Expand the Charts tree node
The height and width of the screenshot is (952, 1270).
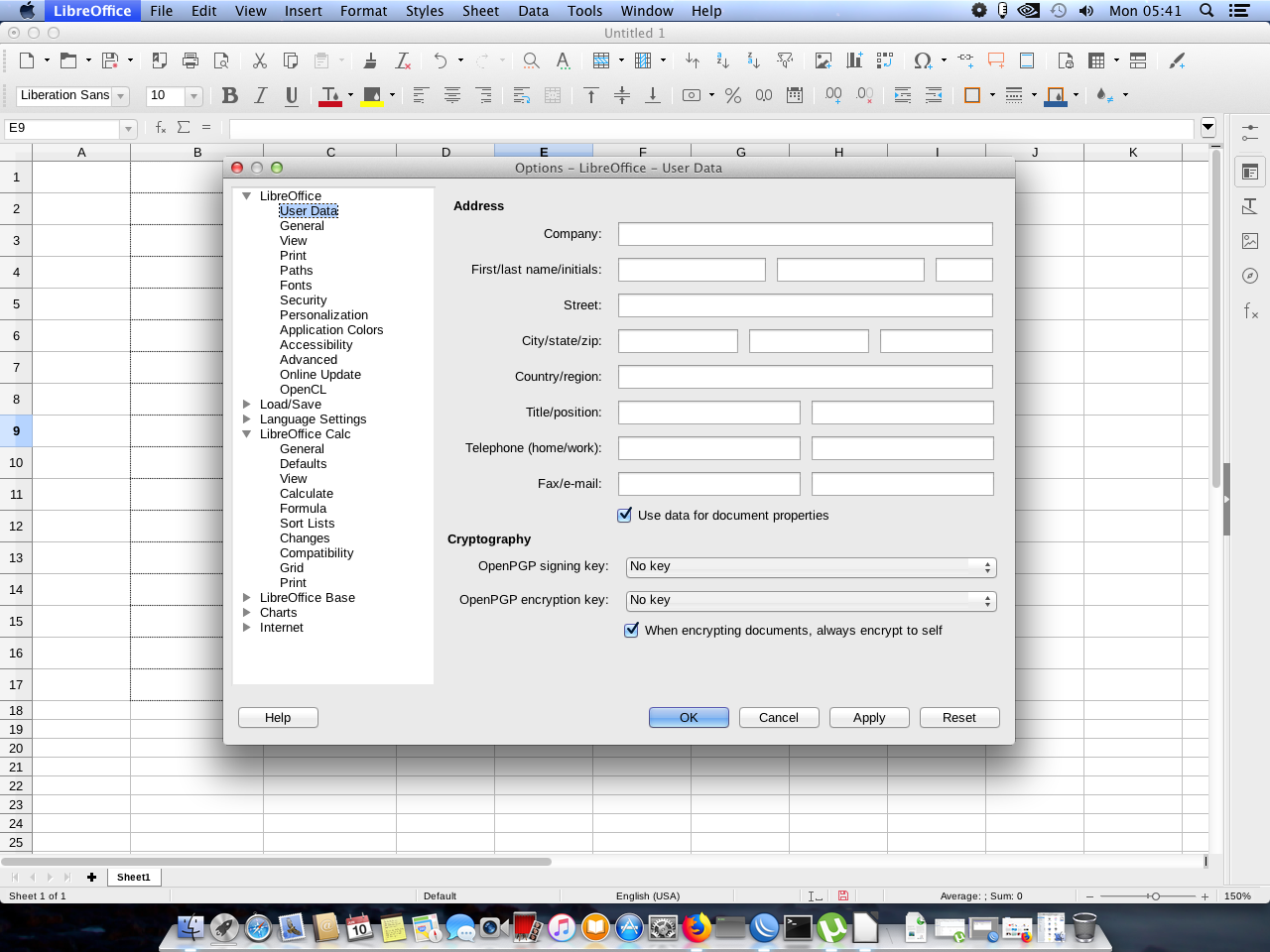247,613
